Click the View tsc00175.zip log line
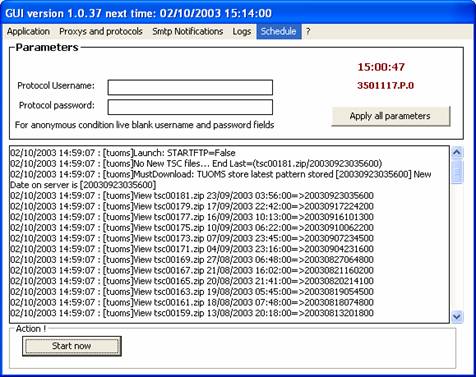The image size is (476, 377). 192,227
